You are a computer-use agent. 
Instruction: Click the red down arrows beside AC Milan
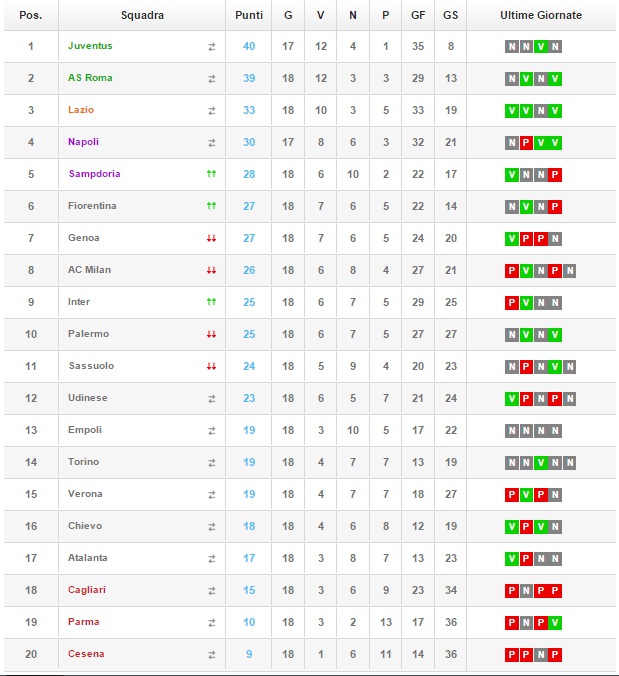point(211,270)
